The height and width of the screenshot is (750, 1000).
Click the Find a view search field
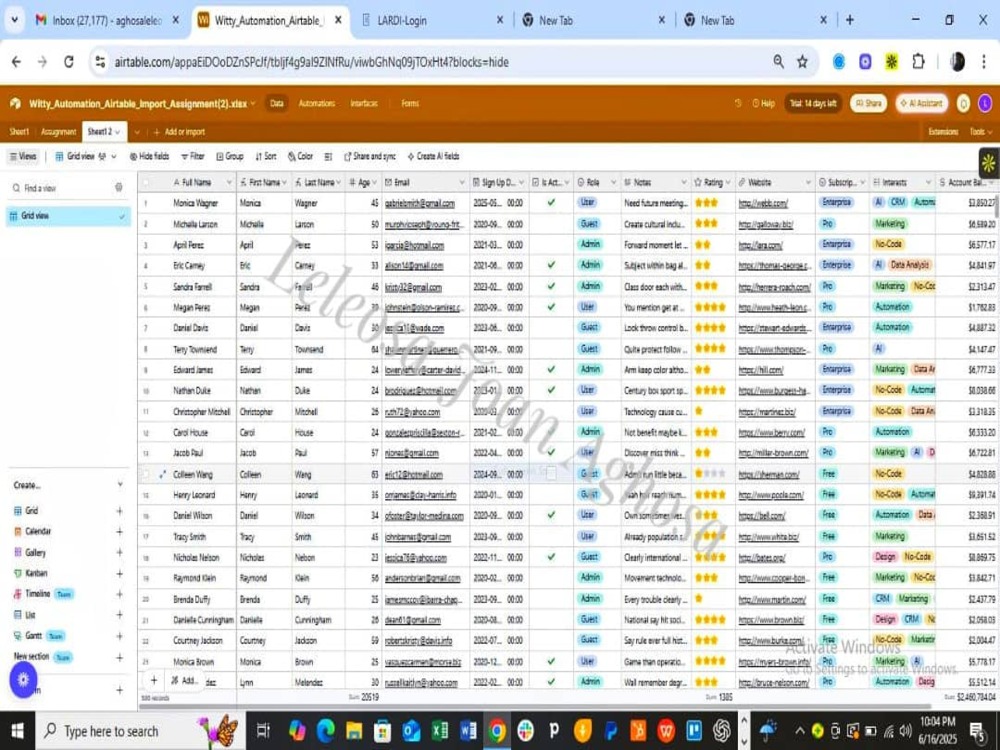pyautogui.click(x=61, y=188)
